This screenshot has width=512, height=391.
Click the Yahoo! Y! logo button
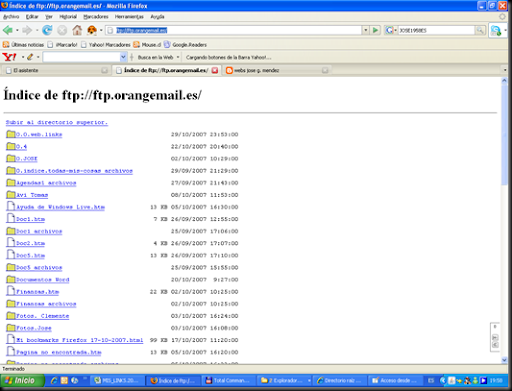pyautogui.click(x=9, y=57)
